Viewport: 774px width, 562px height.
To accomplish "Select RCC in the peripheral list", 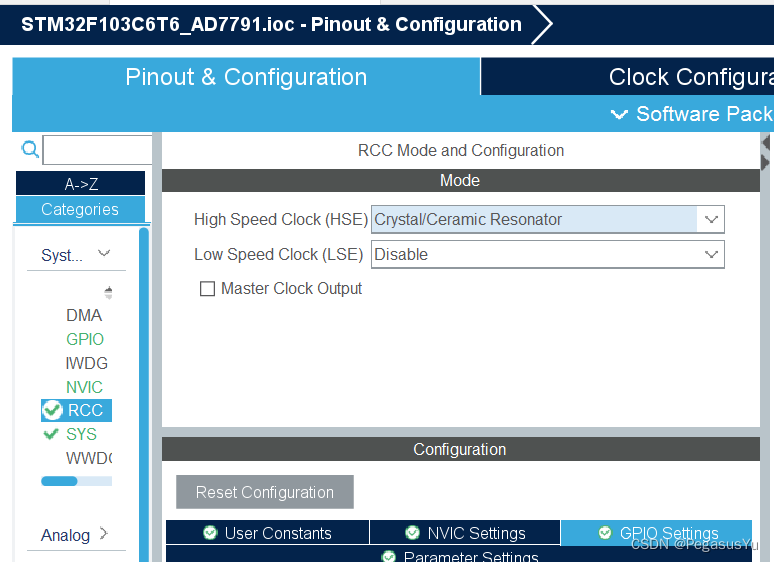I will (x=77, y=410).
